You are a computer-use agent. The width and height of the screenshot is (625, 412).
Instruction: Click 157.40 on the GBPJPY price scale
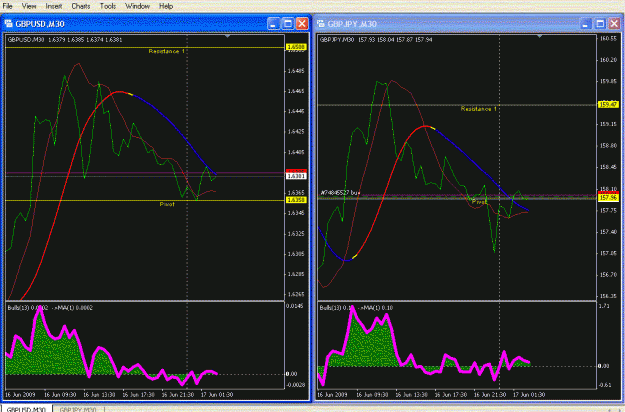point(608,232)
